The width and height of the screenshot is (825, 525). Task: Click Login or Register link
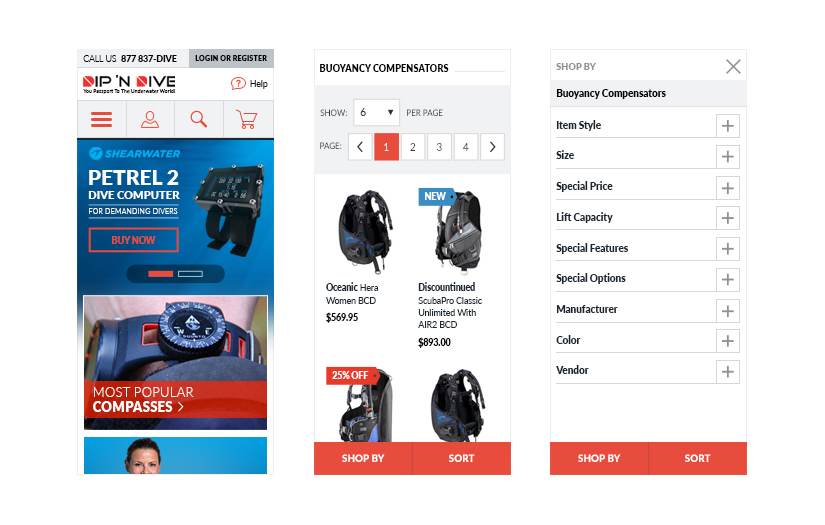(x=231, y=58)
